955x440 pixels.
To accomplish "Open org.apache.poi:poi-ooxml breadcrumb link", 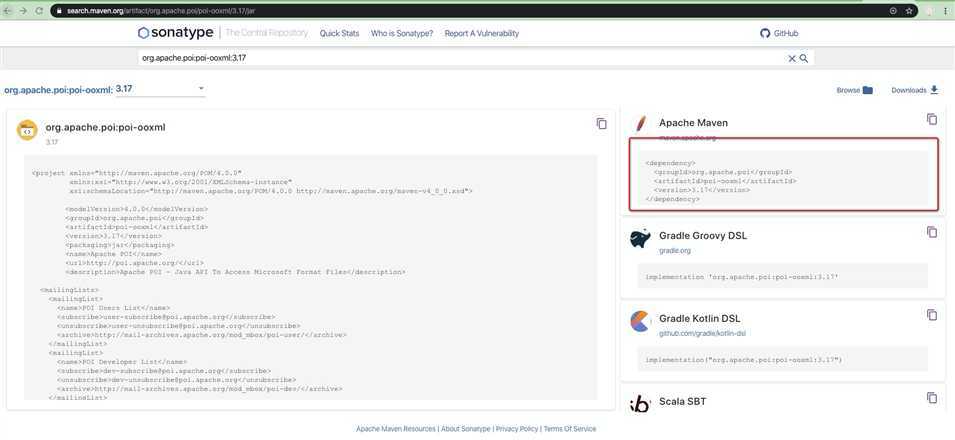I will 58,90.
